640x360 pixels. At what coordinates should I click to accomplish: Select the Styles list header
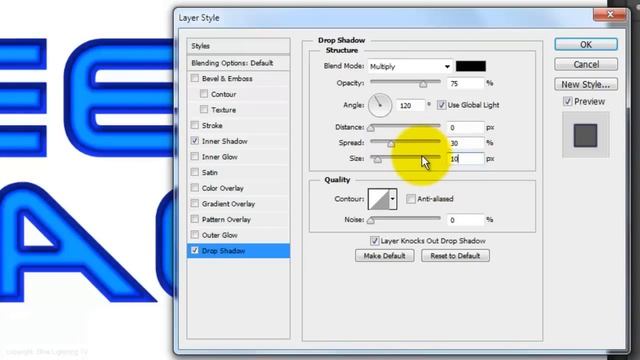pos(238,46)
